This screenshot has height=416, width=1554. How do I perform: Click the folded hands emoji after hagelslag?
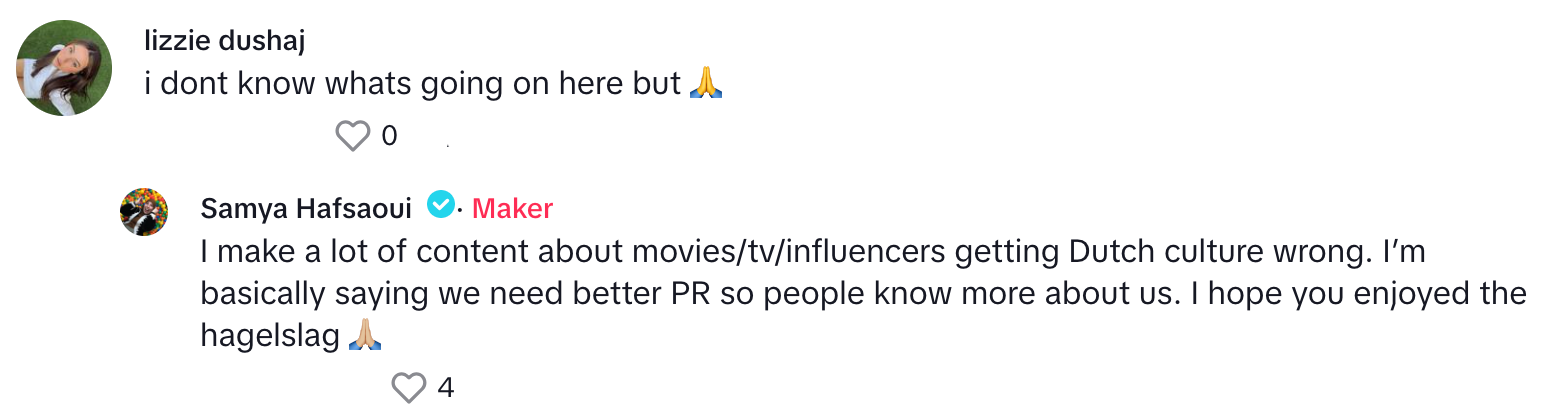364,337
